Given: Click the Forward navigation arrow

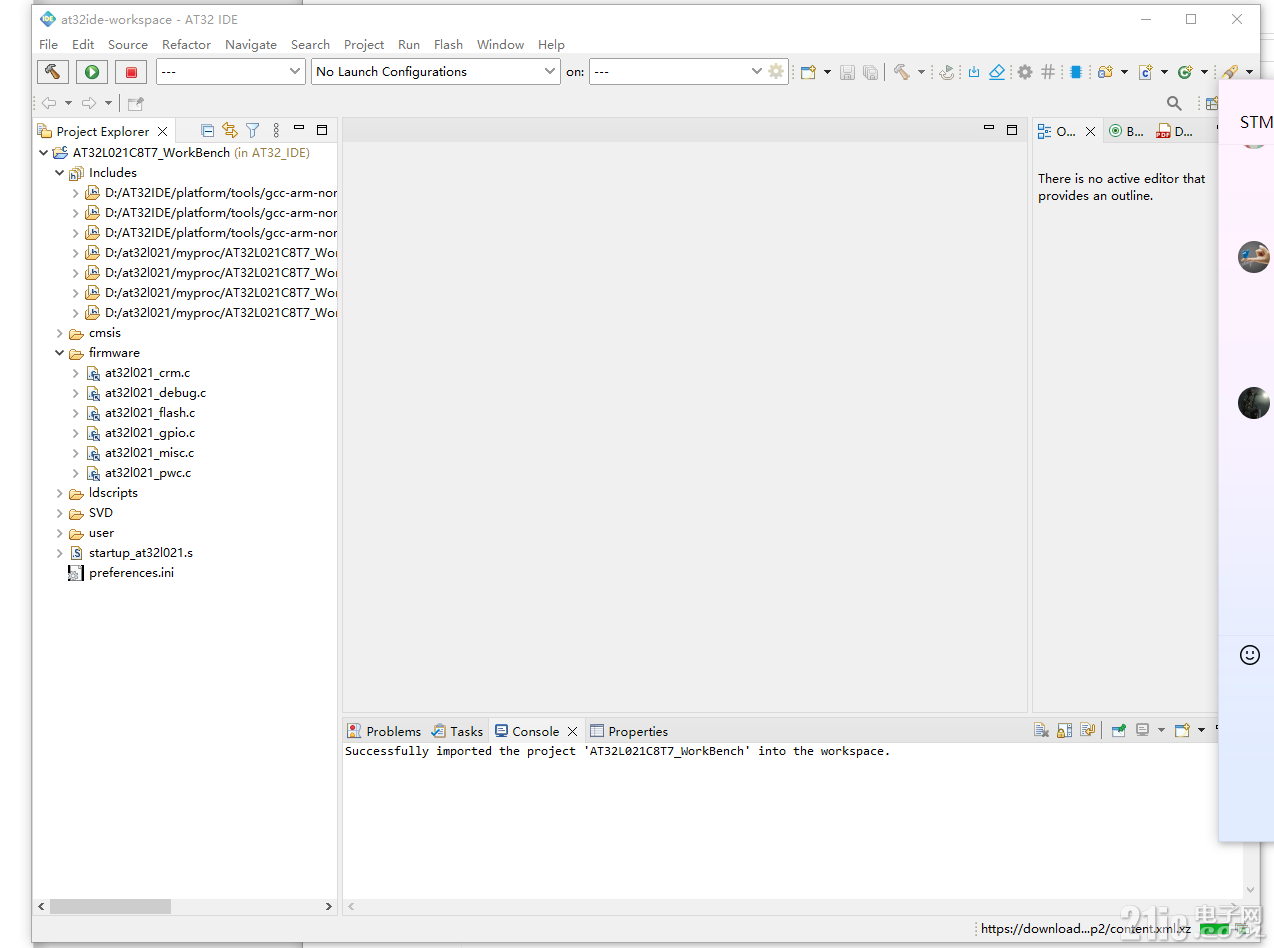Looking at the screenshot, I should (x=89, y=103).
